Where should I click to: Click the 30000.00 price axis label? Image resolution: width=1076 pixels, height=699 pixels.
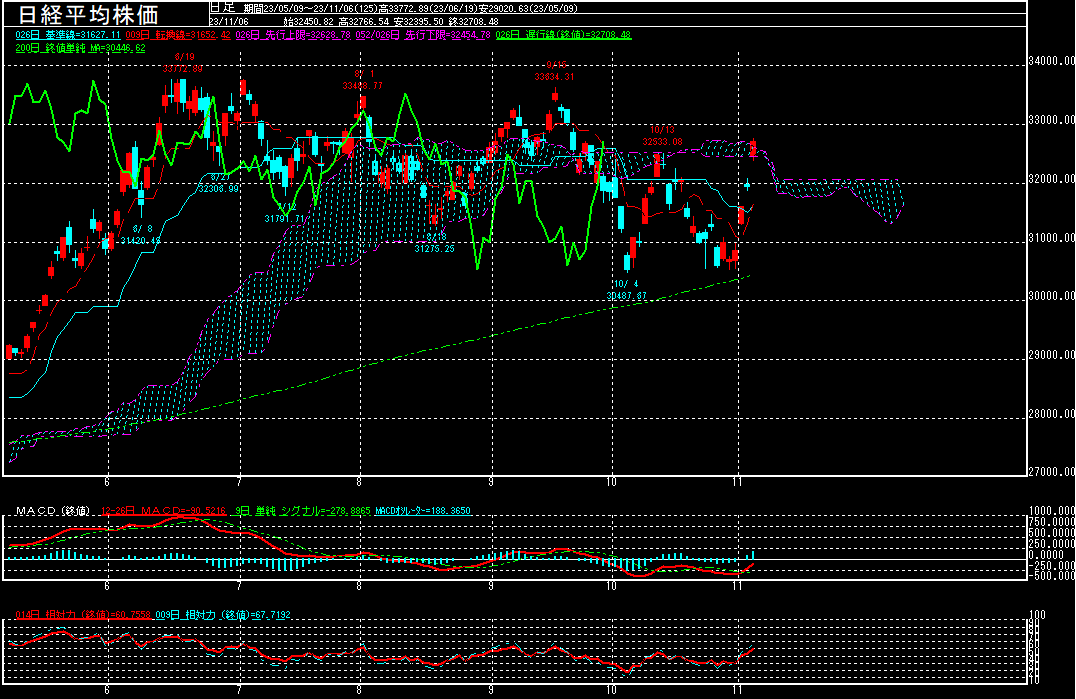1051,296
